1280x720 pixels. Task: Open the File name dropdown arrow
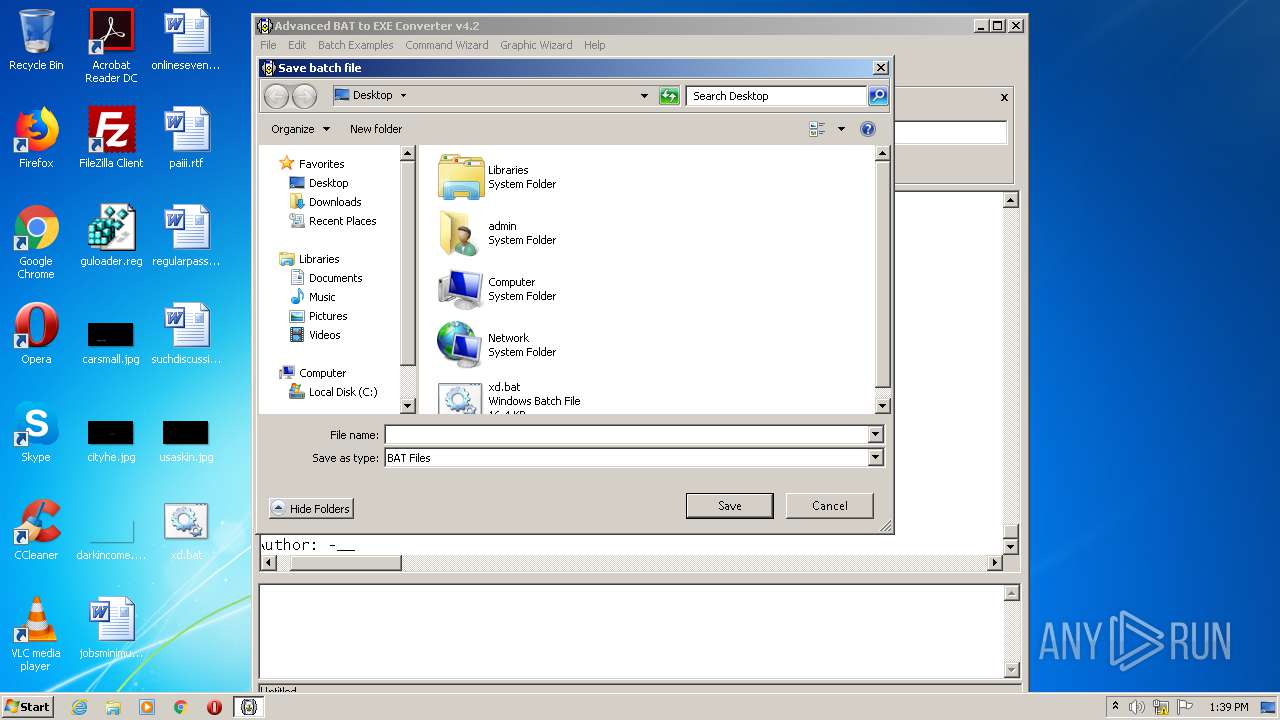click(876, 435)
